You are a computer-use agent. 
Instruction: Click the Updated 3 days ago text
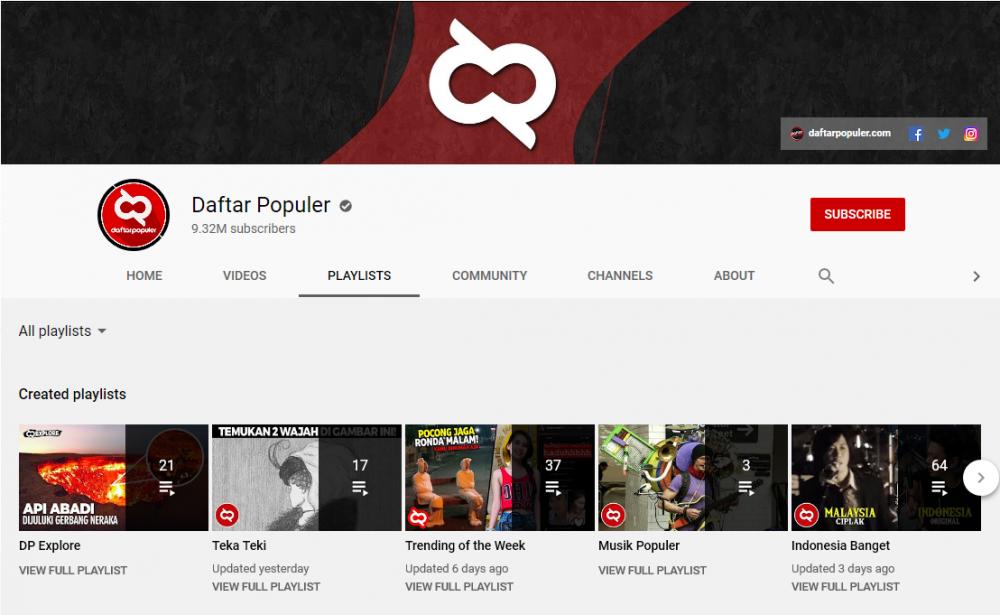[x=842, y=568]
